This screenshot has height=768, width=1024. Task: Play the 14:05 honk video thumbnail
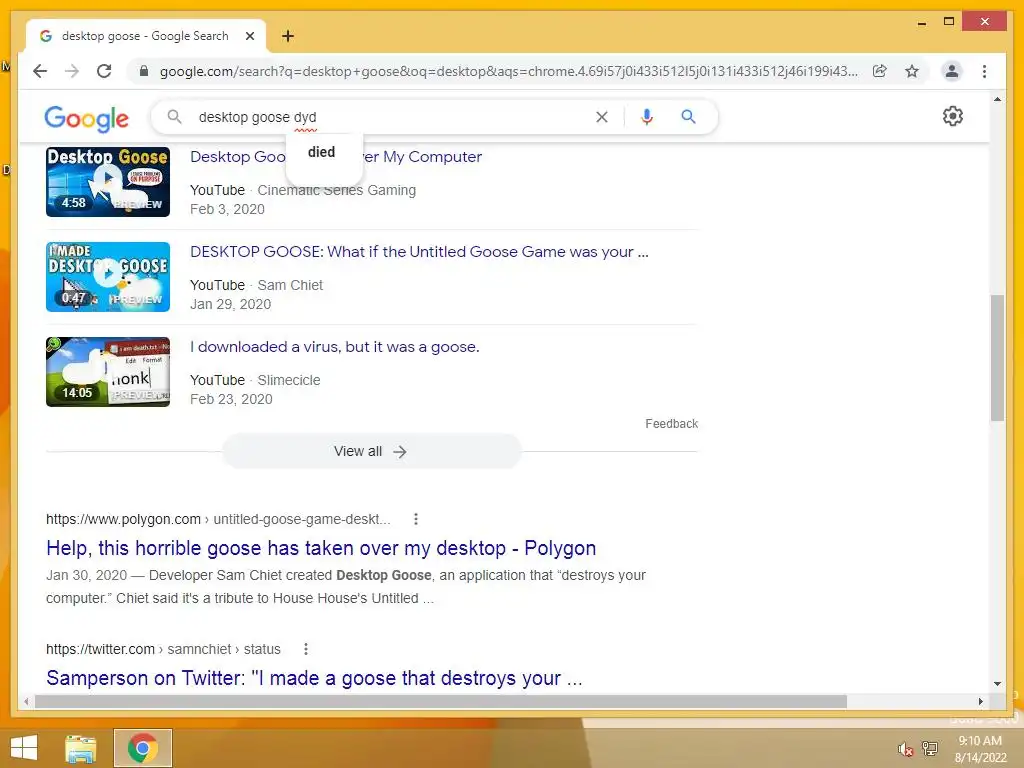[x=108, y=372]
